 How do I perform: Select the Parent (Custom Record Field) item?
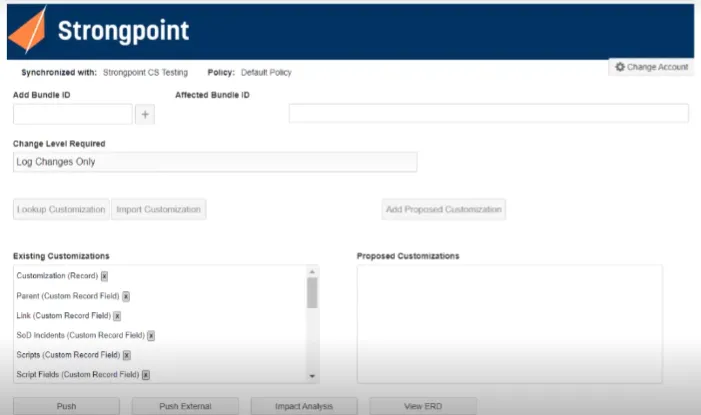pyautogui.click(x=68, y=296)
